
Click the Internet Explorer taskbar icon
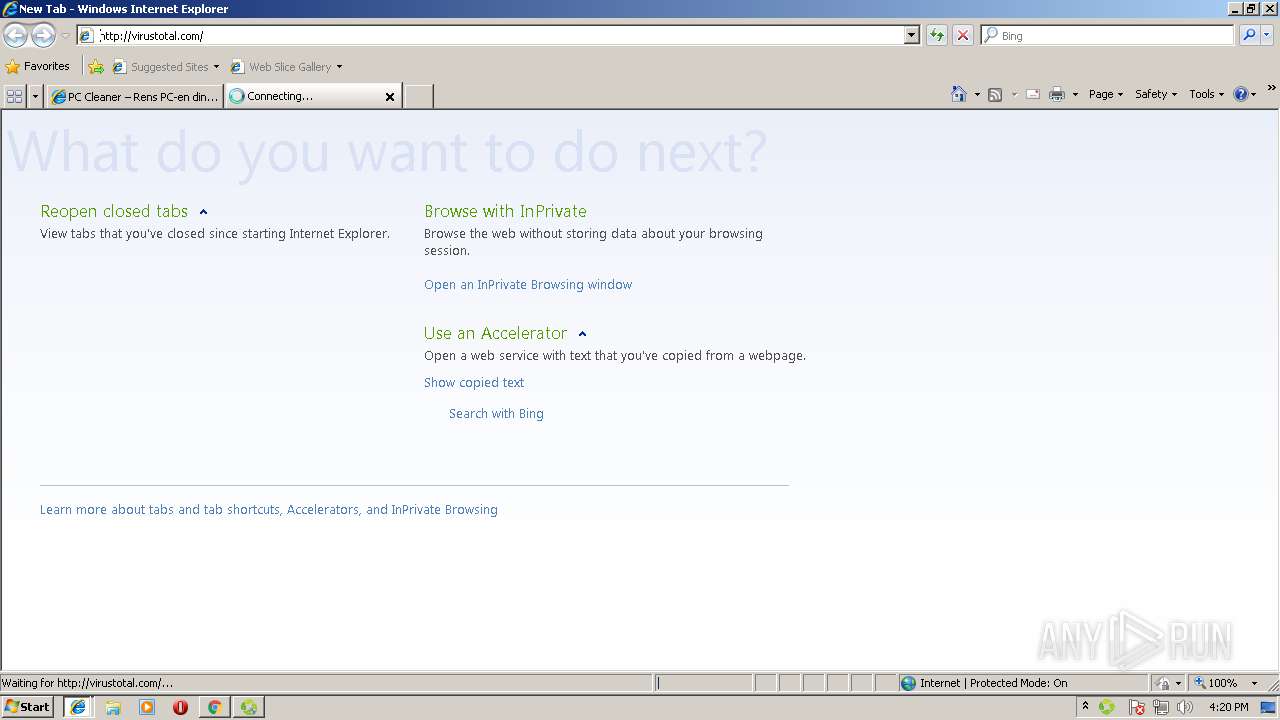click(78, 707)
